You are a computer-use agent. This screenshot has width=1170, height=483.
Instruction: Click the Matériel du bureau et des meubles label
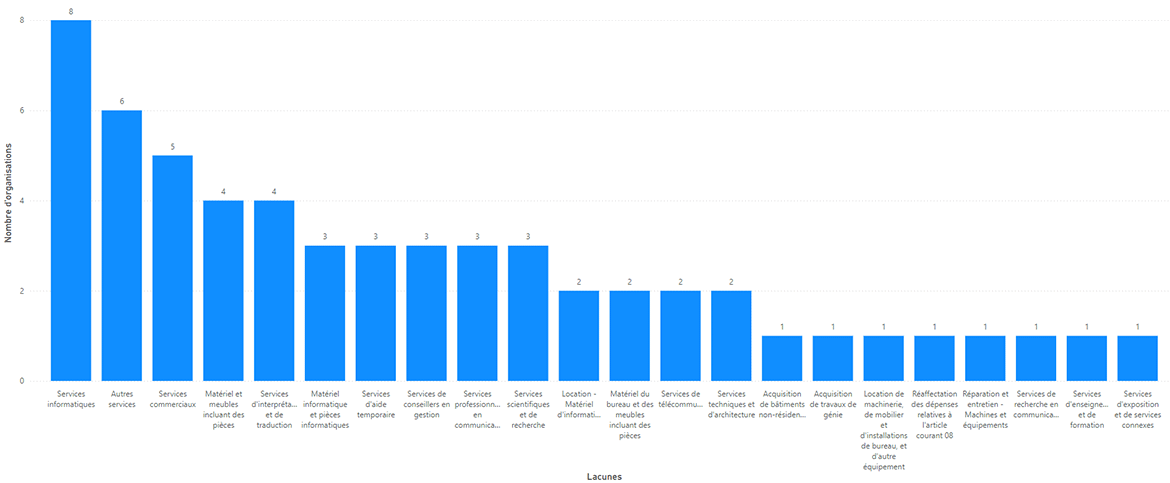[x=630, y=414]
